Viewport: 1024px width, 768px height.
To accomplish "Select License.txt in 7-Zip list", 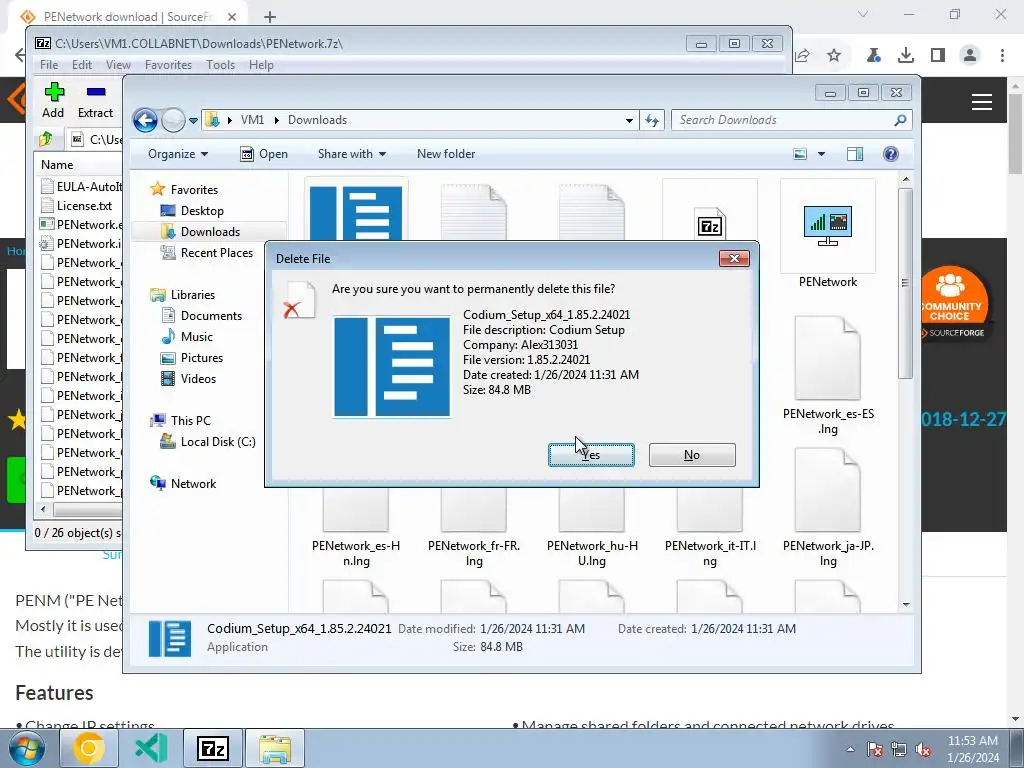I will (84, 206).
